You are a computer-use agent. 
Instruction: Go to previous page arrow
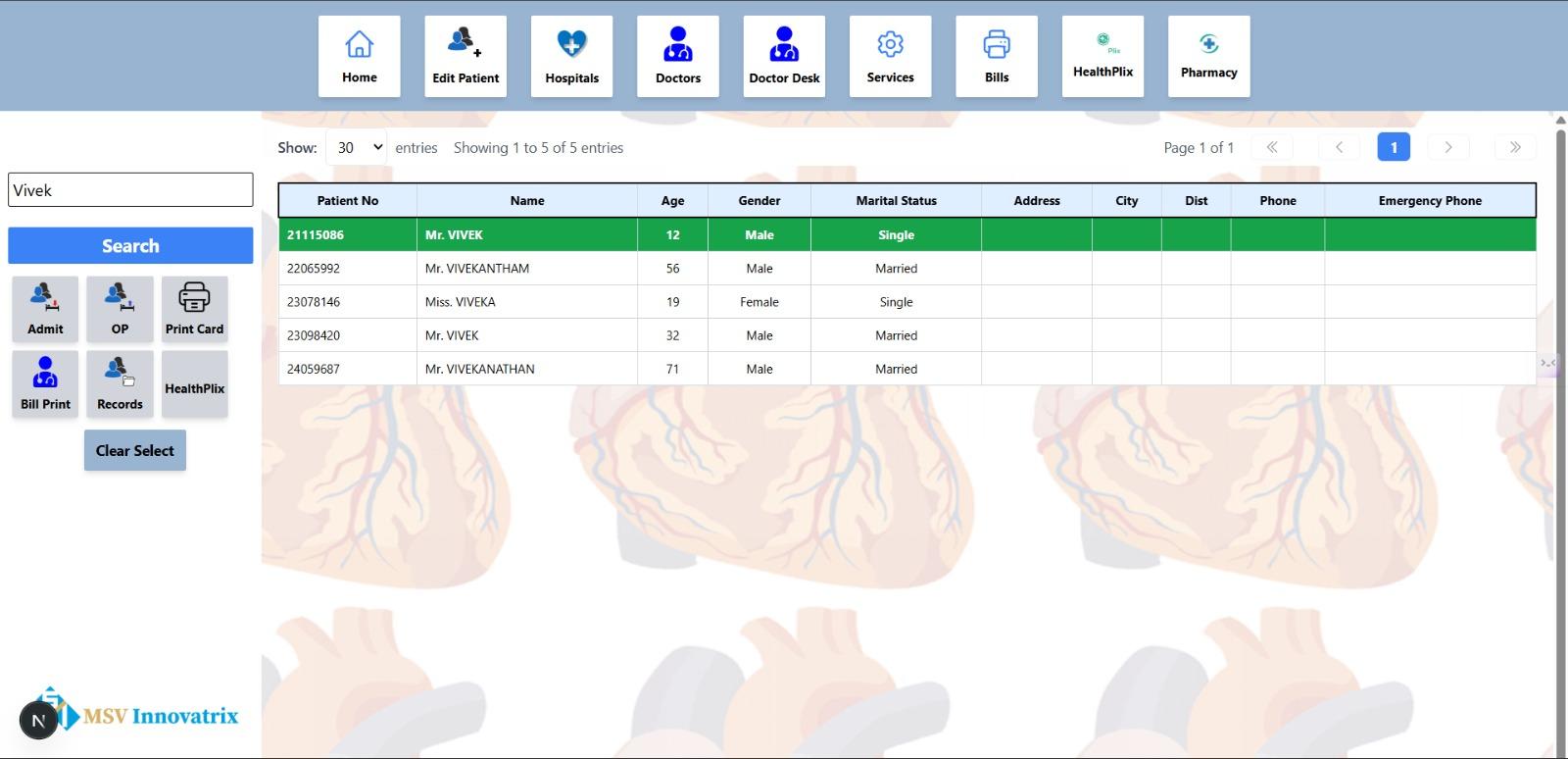1339,147
